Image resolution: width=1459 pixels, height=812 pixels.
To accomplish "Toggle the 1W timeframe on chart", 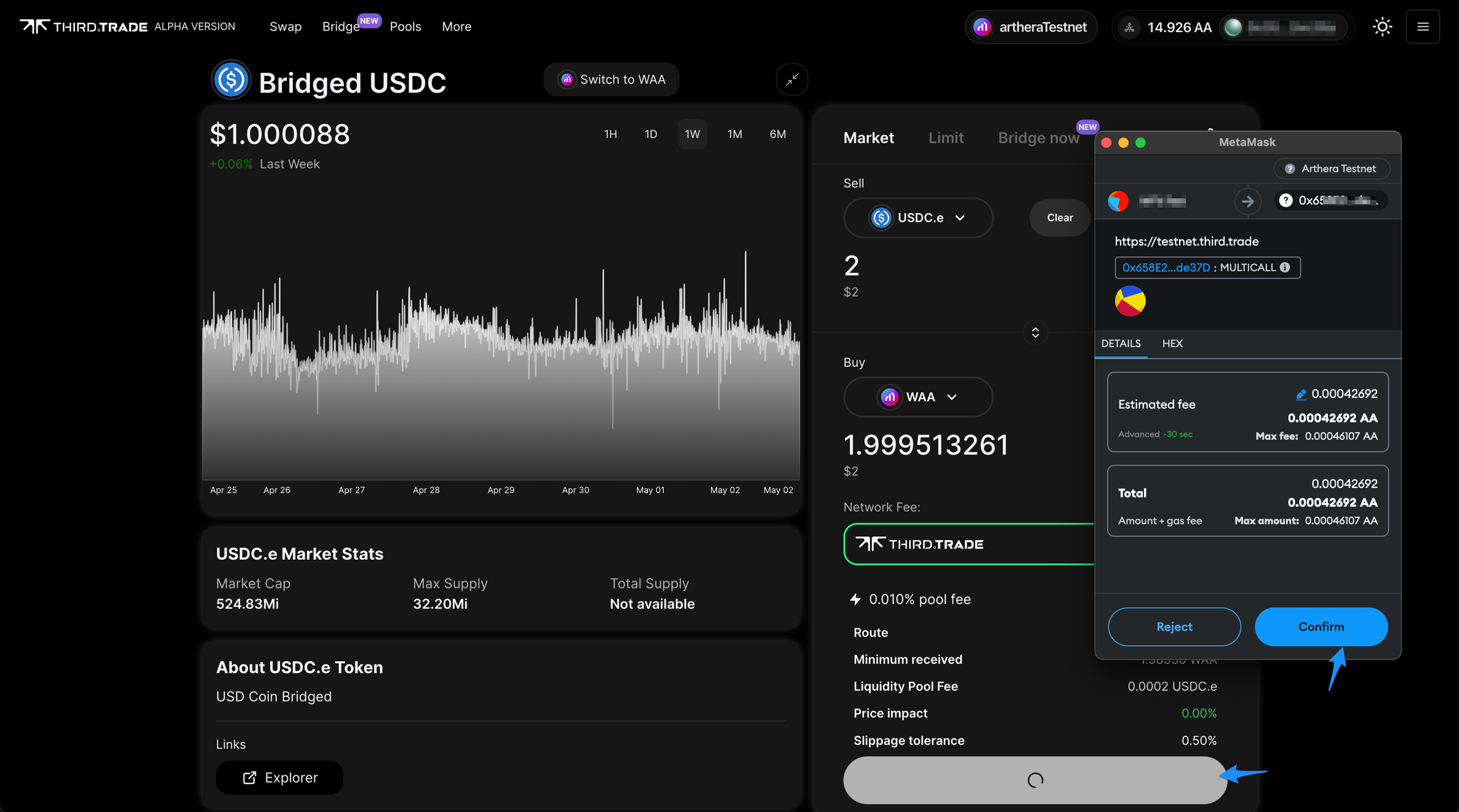I will (x=692, y=133).
